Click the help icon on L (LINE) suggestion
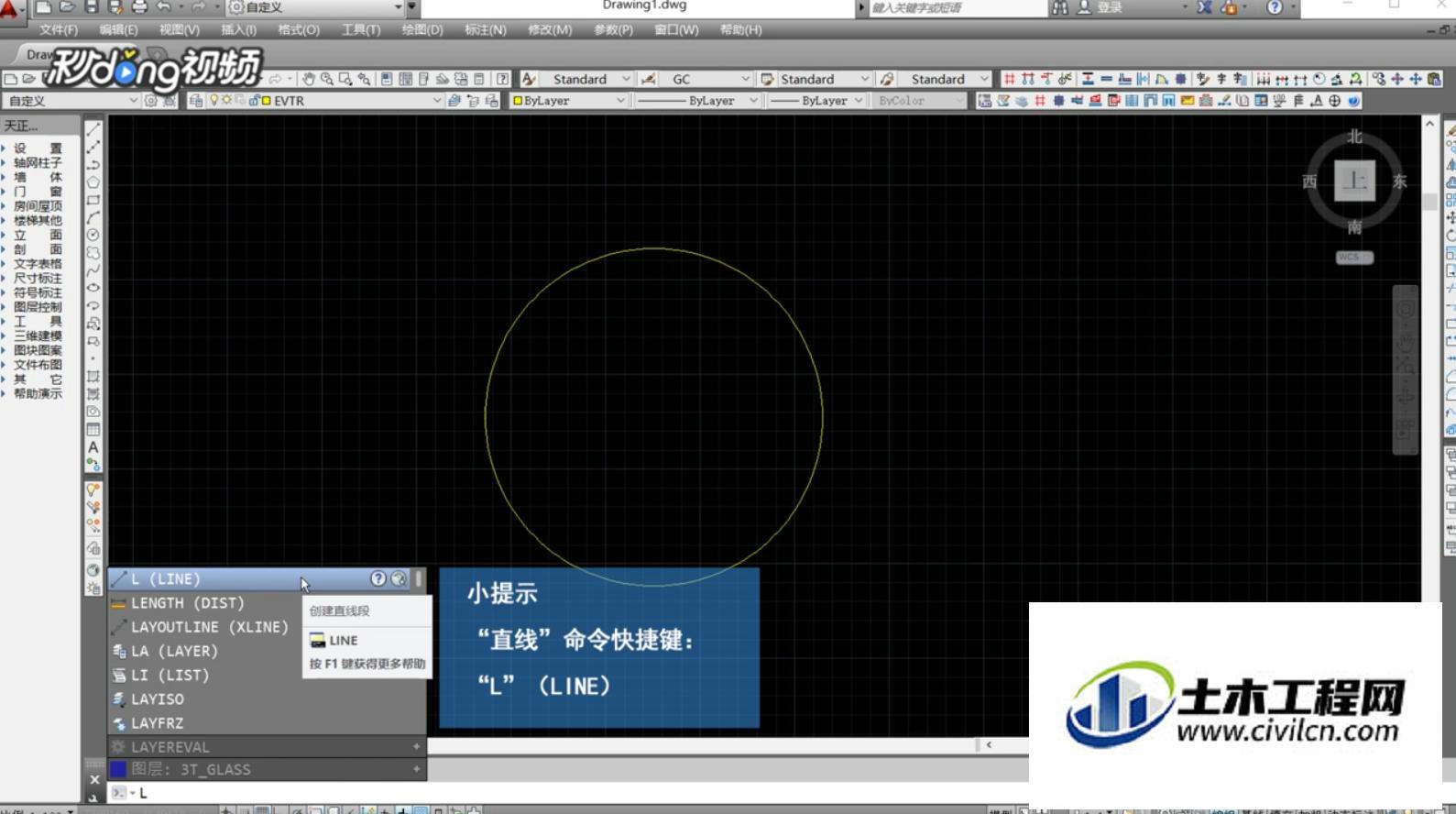The width and height of the screenshot is (1456, 814). click(378, 578)
